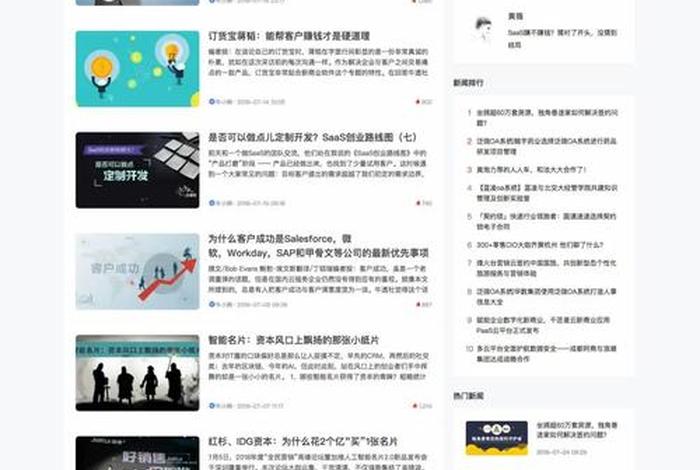Click the yellow-and-navy hot news thumbnail
This screenshot has width=700, height=470.
tap(496, 438)
